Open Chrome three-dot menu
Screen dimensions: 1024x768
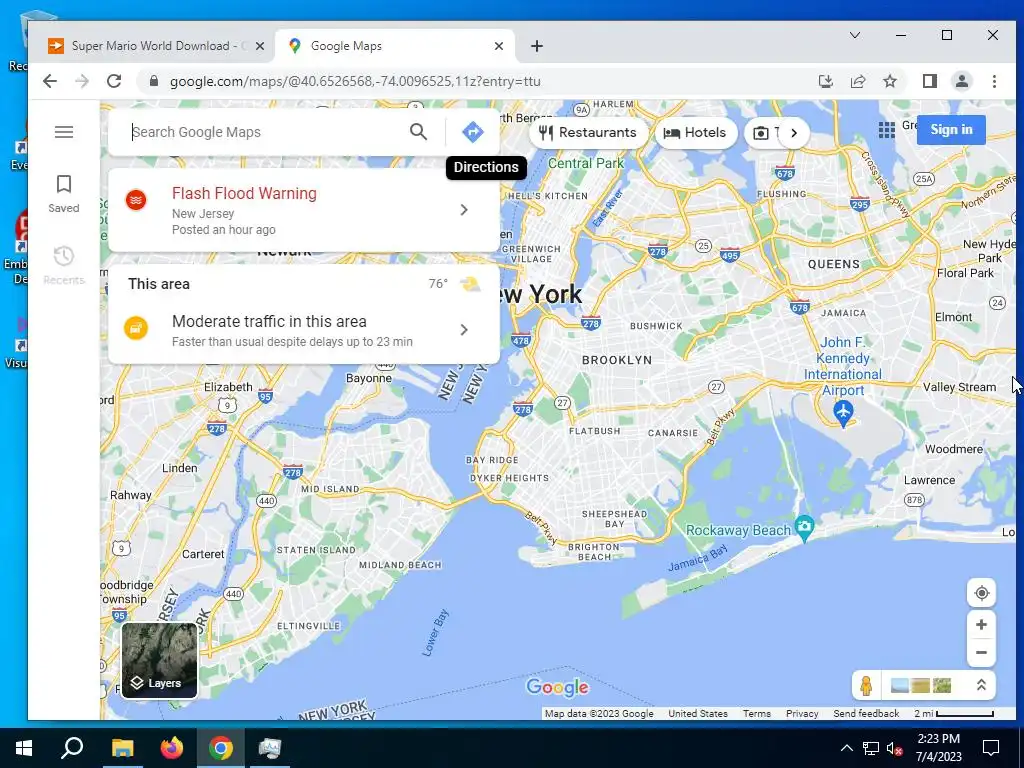994,81
